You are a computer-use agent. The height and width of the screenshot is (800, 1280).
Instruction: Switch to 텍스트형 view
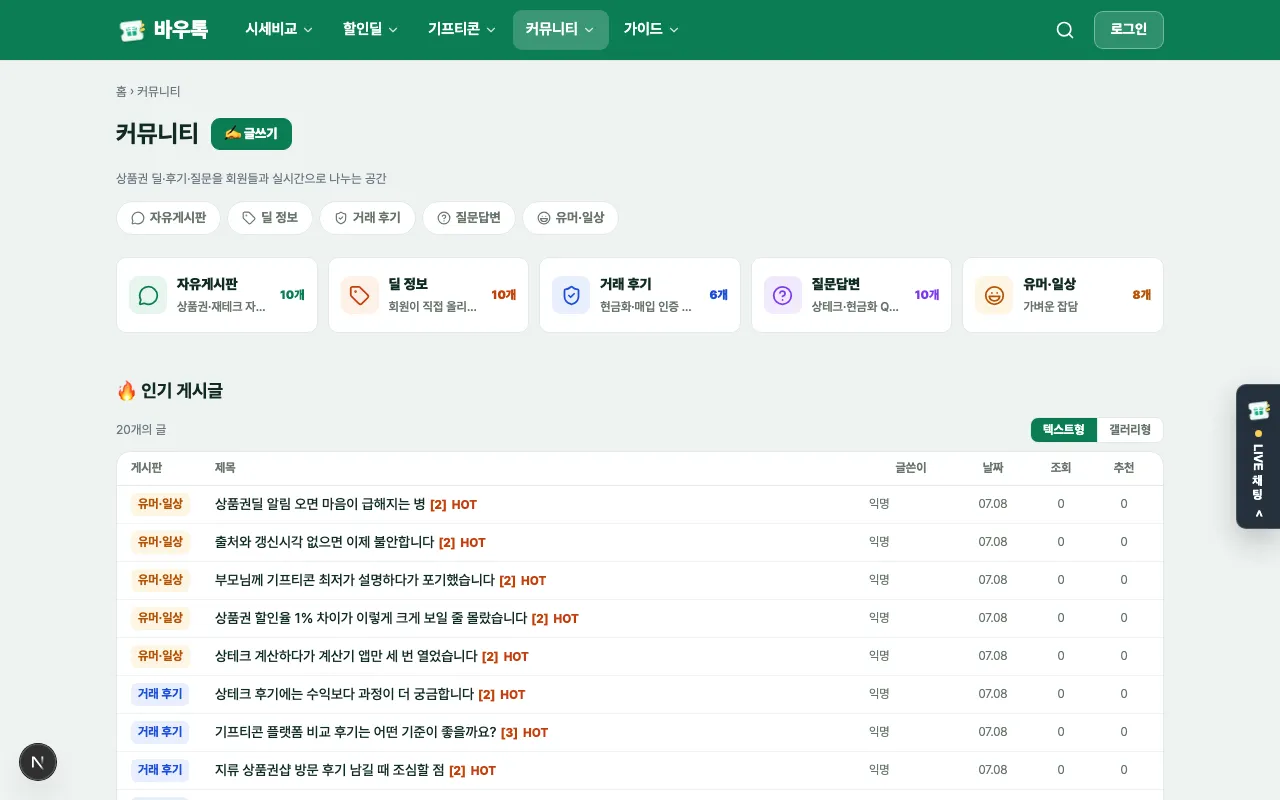pyautogui.click(x=1064, y=430)
